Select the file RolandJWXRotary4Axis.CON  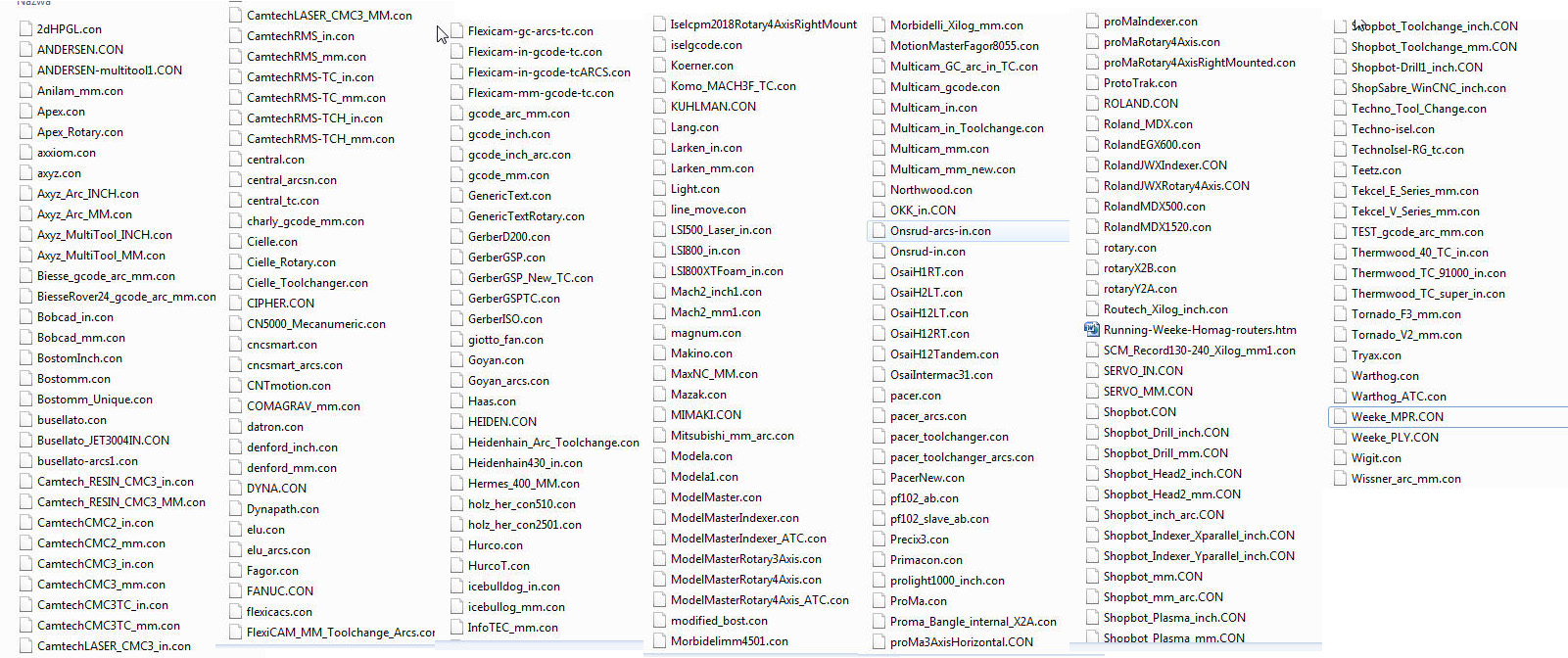tap(1176, 186)
